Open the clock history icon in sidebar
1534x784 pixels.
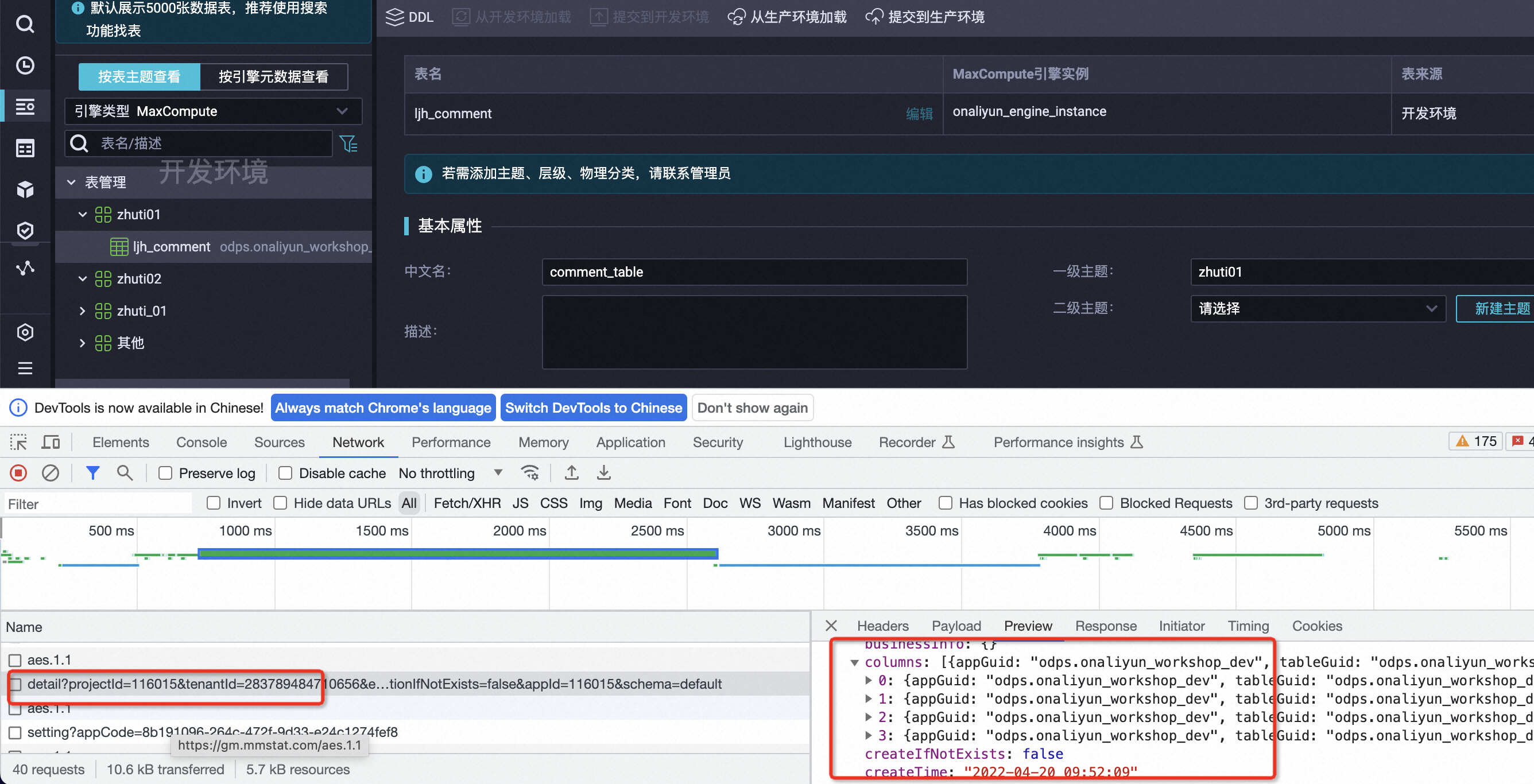click(25, 65)
